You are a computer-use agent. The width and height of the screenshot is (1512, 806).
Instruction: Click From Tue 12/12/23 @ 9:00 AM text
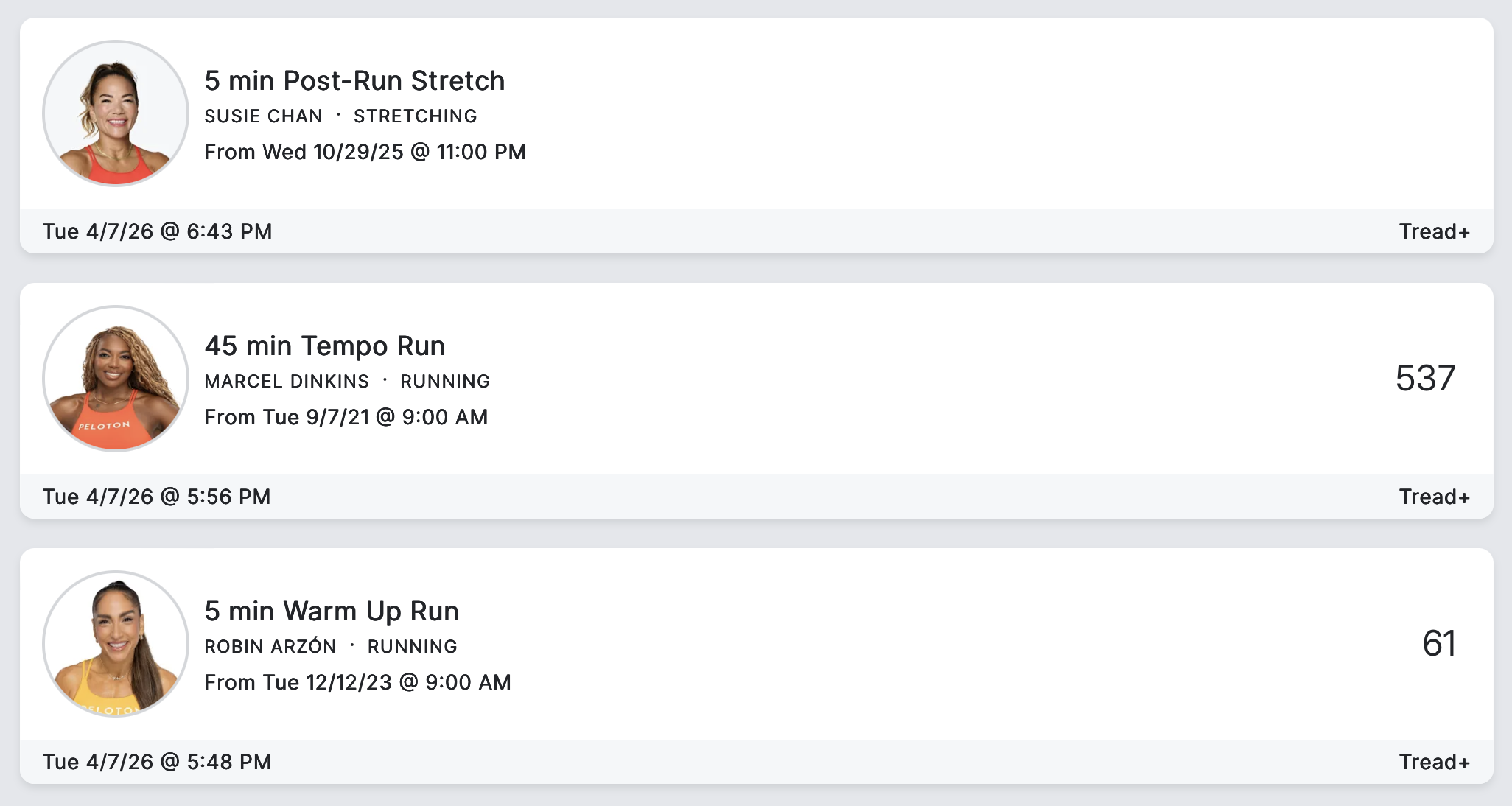[x=357, y=682]
